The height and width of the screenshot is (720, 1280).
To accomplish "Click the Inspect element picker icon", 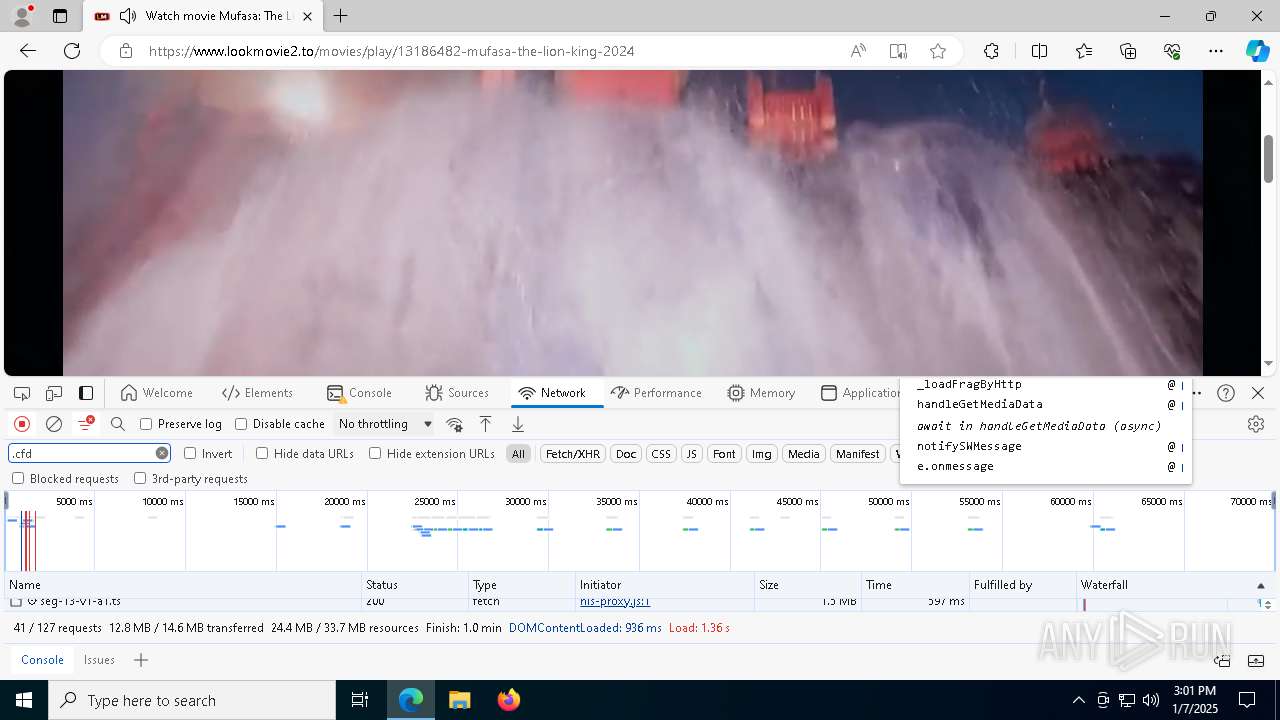I will [22, 393].
